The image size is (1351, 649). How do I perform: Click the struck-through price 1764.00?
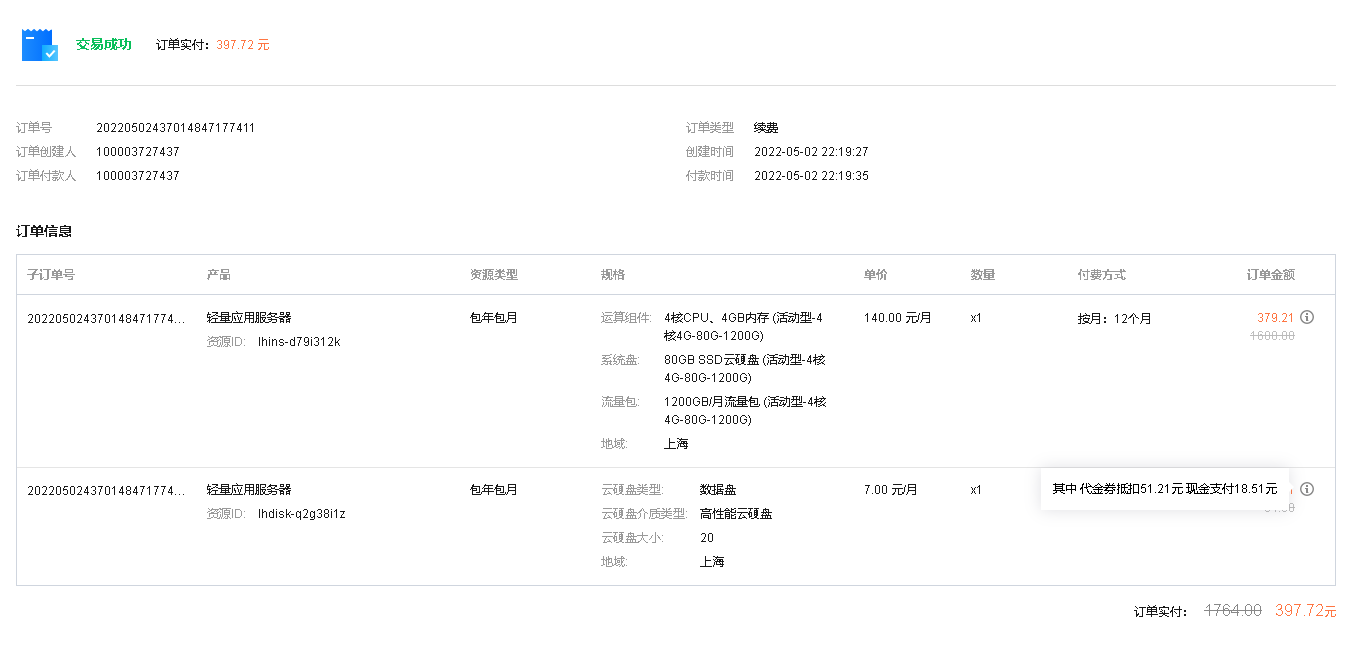(1233, 610)
